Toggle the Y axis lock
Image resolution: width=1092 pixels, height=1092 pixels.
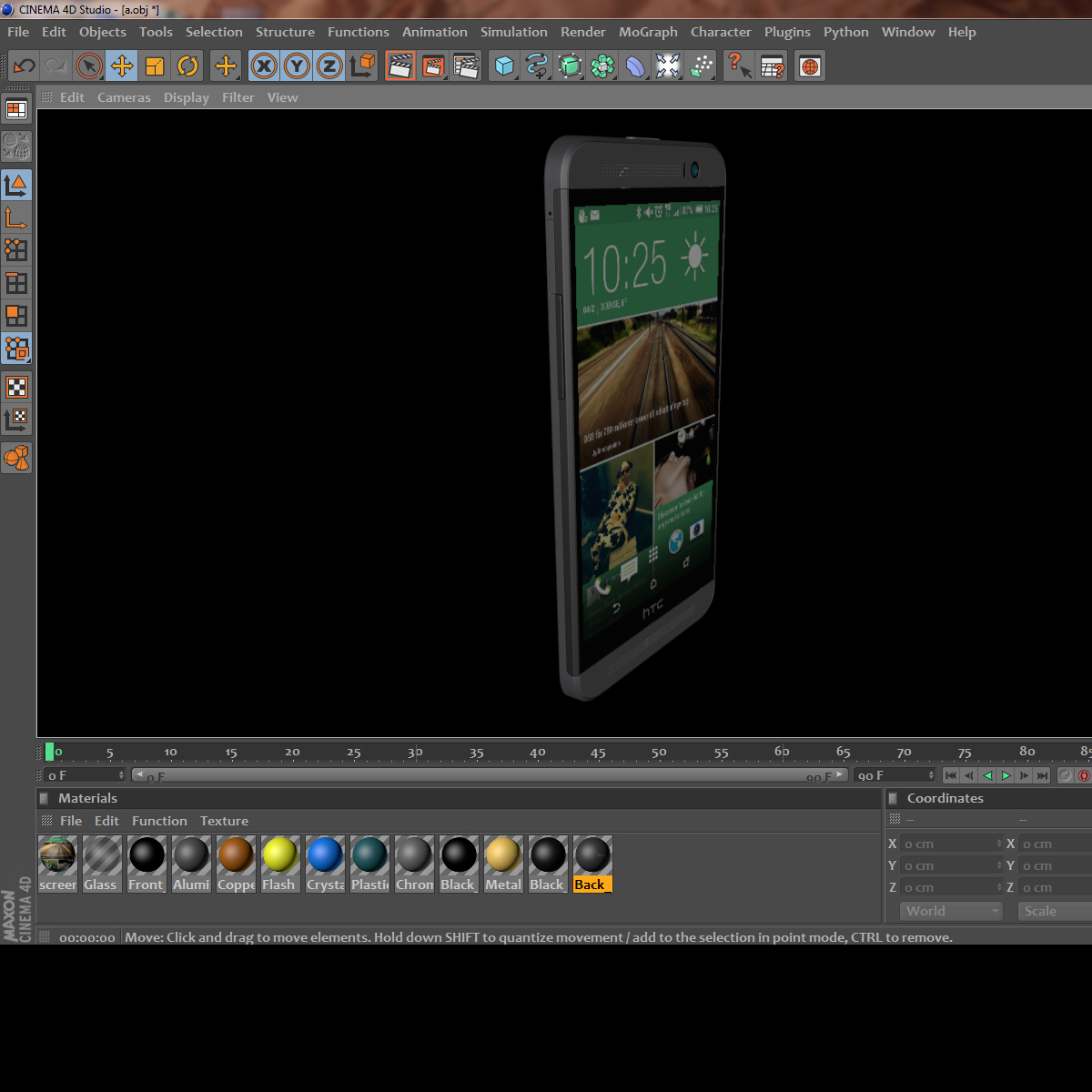[x=296, y=66]
